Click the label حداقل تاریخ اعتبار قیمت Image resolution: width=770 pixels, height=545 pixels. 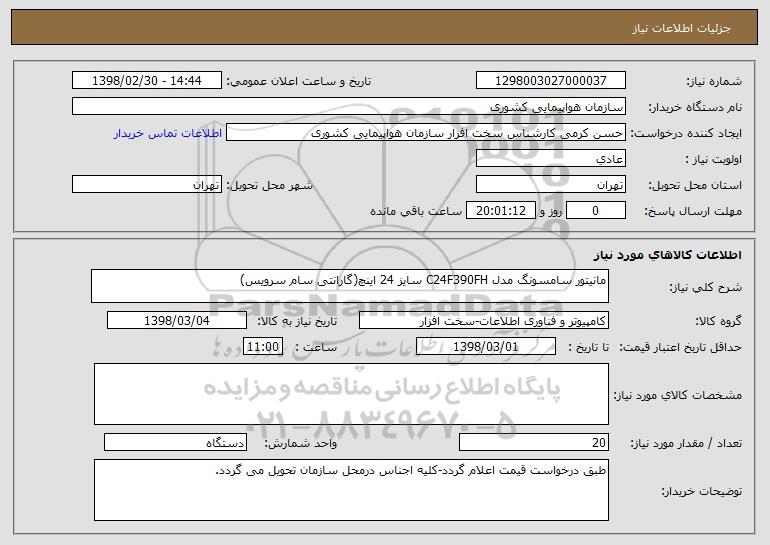tap(680, 347)
